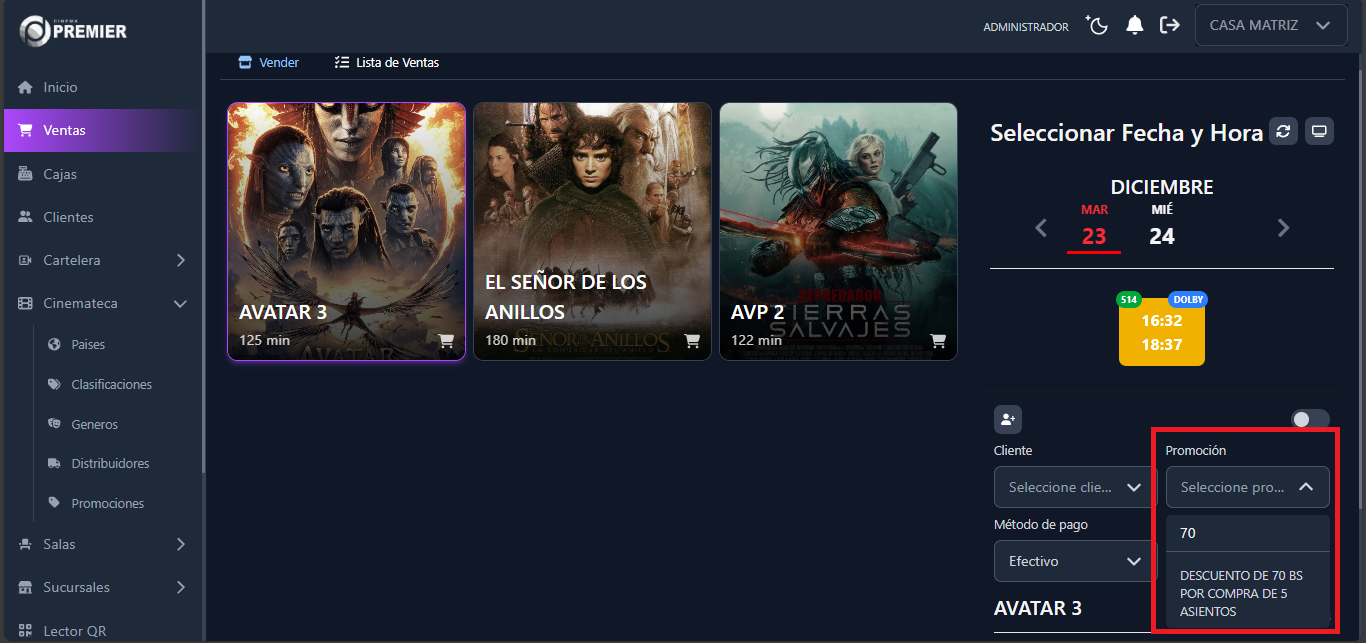Image resolution: width=1366 pixels, height=643 pixels.
Task: Select Wednesday 24 date
Action: pyautogui.click(x=1161, y=227)
